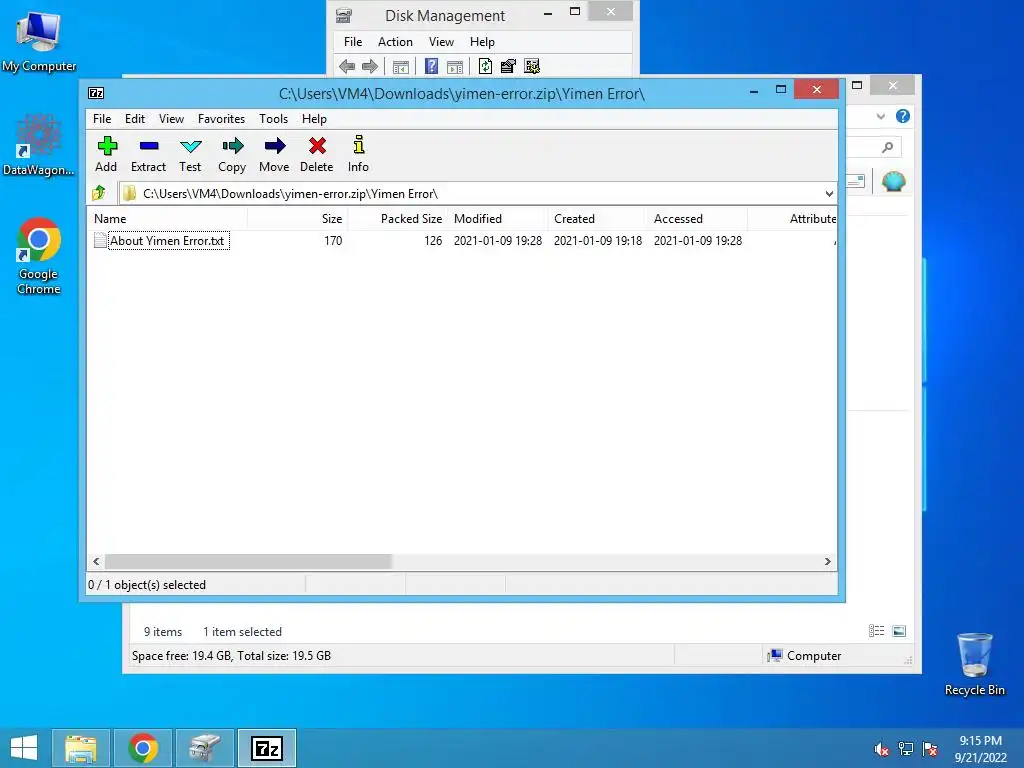Select Google Chrome desktop shortcut
Screen dimensions: 1024x768
39,256
